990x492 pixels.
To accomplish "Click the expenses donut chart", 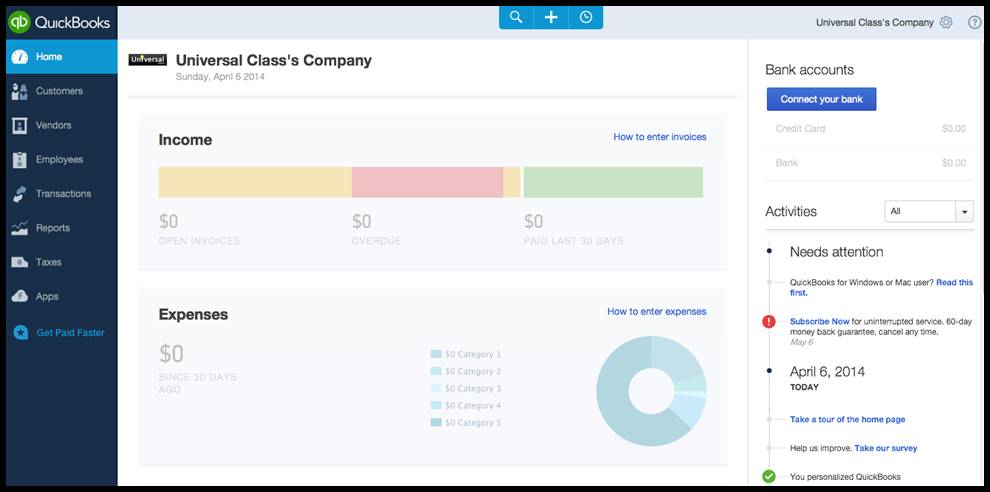I will click(x=651, y=391).
